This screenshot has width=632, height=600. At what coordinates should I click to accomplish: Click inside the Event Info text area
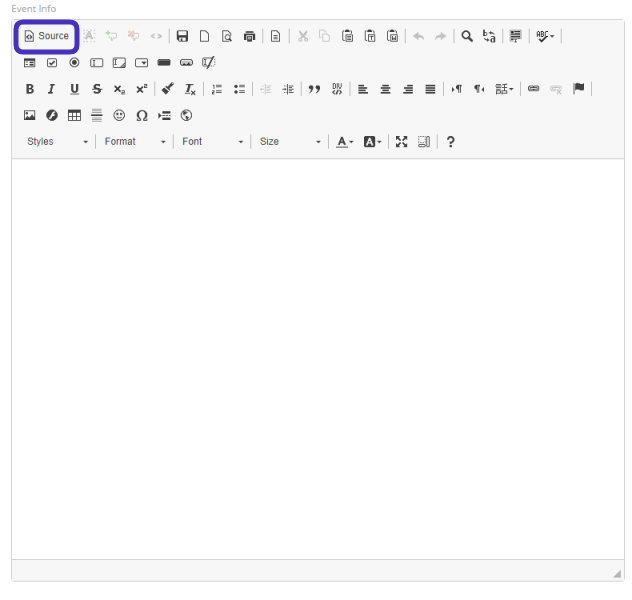point(318,359)
